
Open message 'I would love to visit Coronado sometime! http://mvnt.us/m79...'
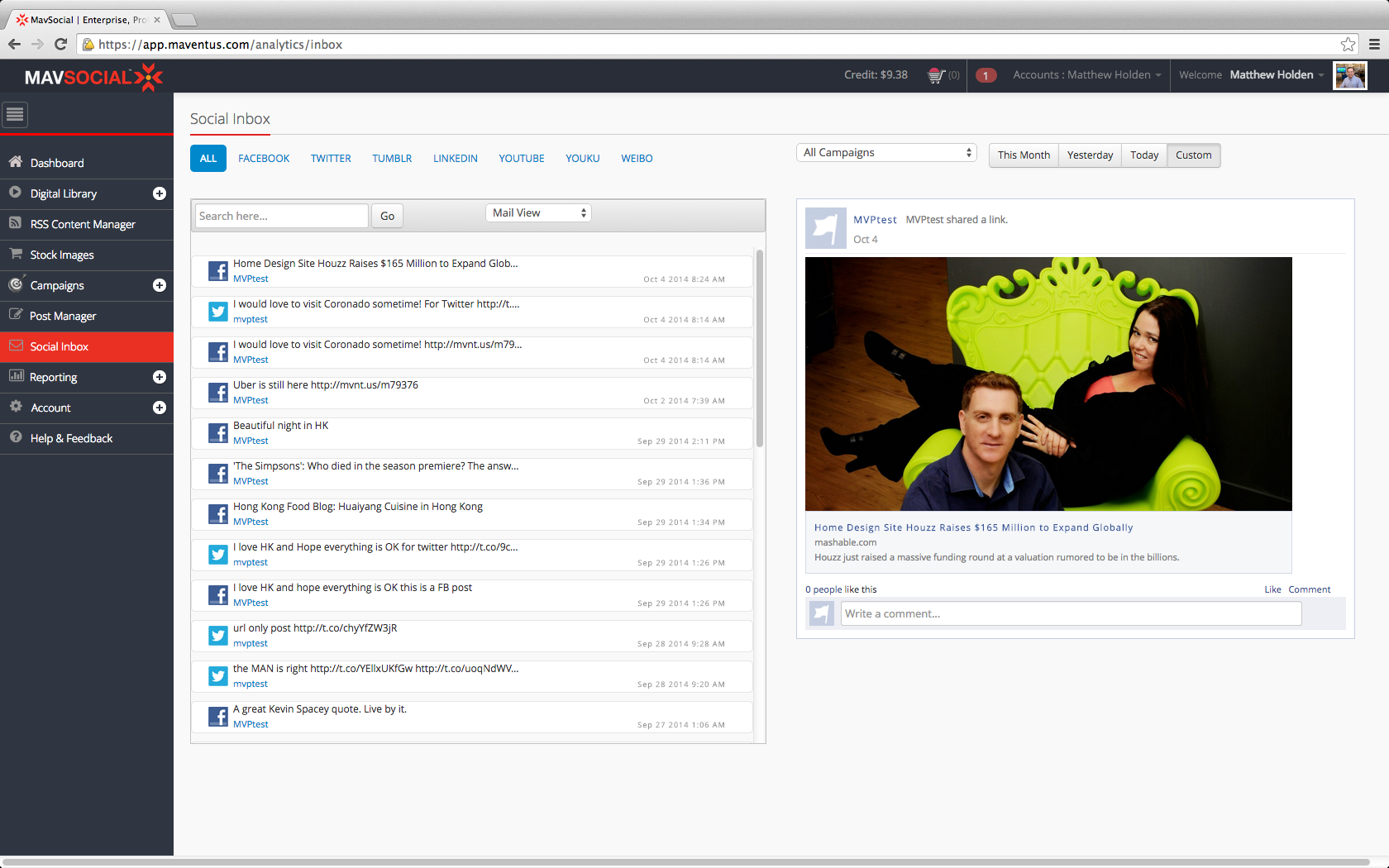coord(472,352)
